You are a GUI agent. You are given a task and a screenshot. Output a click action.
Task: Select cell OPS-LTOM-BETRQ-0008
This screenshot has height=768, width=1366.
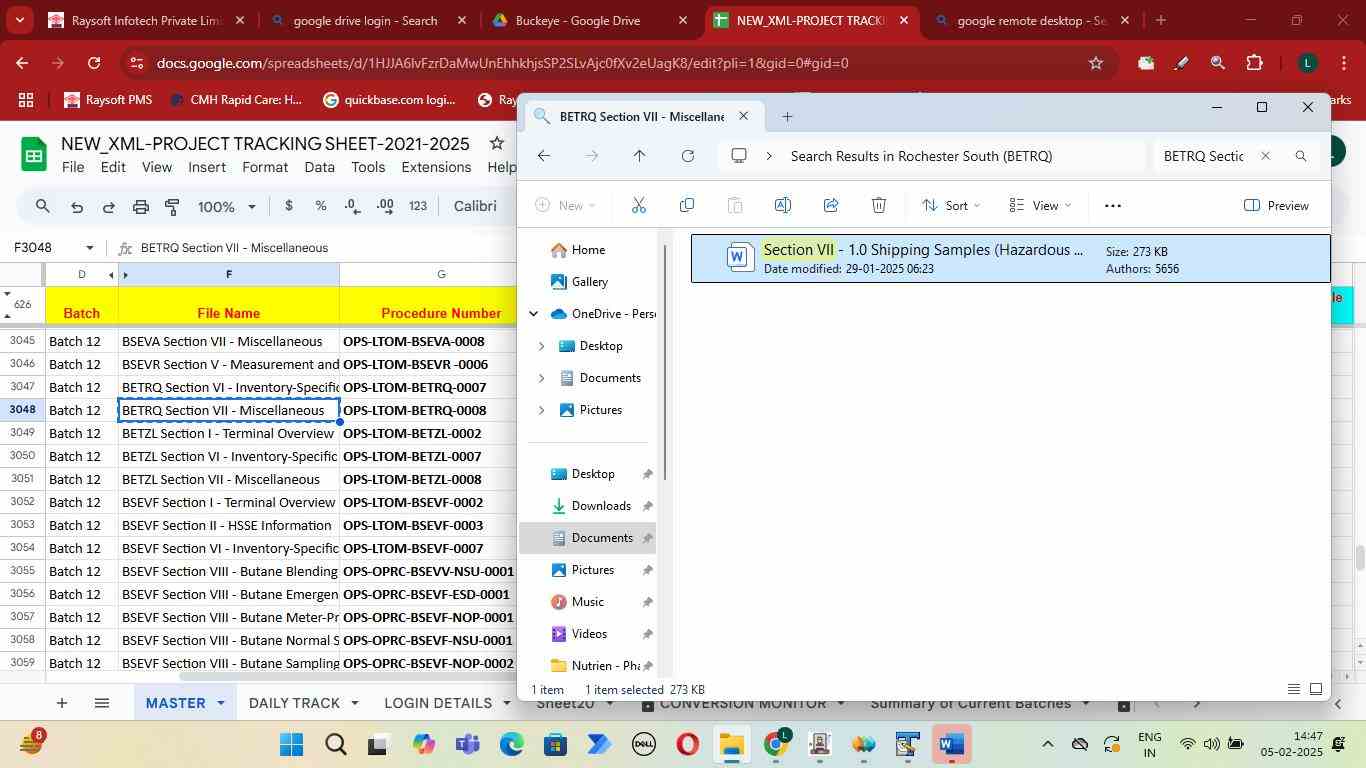pyautogui.click(x=428, y=410)
